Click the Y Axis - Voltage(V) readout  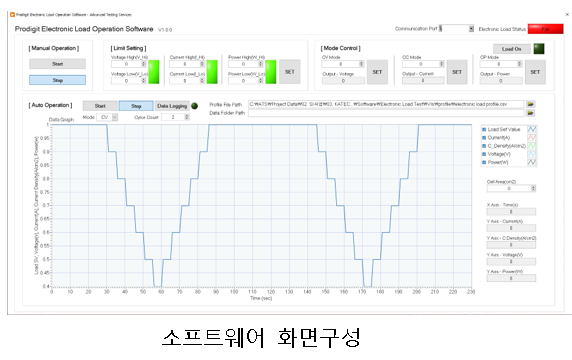pos(511,262)
